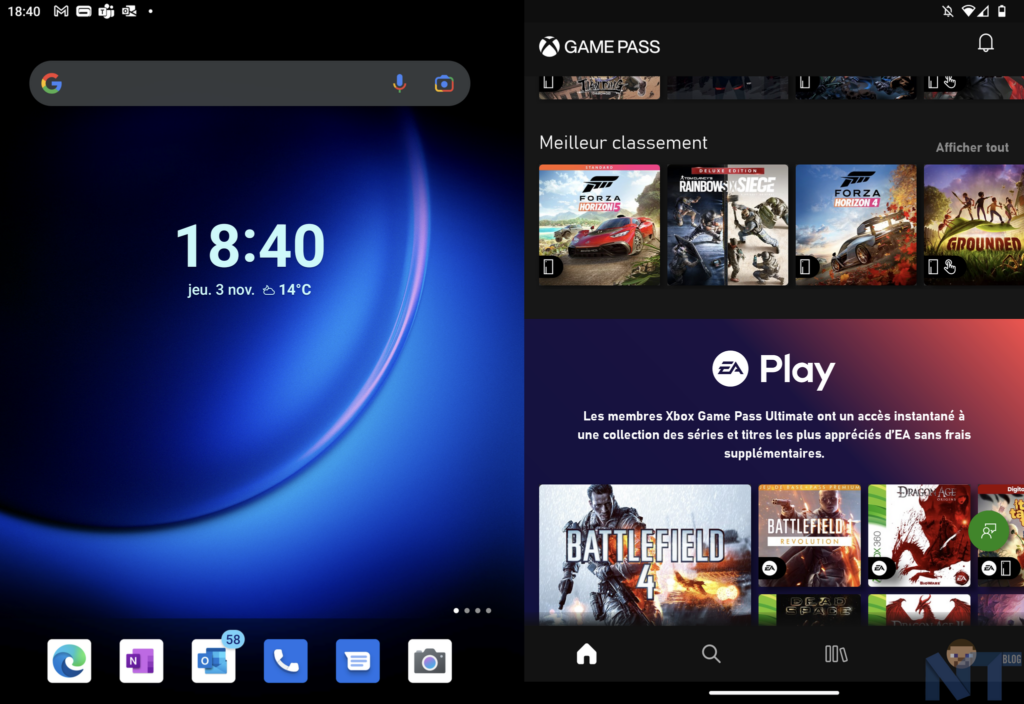Open the Phone dialer app
This screenshot has width=1024, height=704.
click(285, 661)
